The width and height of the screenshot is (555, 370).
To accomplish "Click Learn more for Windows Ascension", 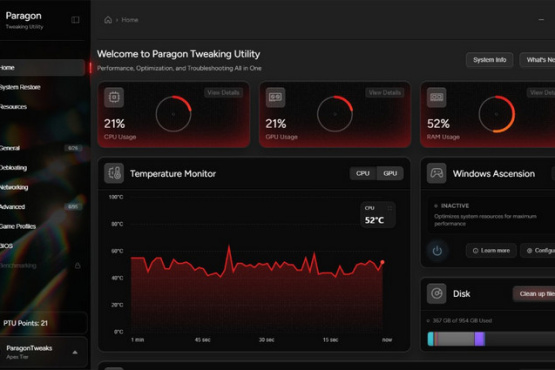I will 491,251.
